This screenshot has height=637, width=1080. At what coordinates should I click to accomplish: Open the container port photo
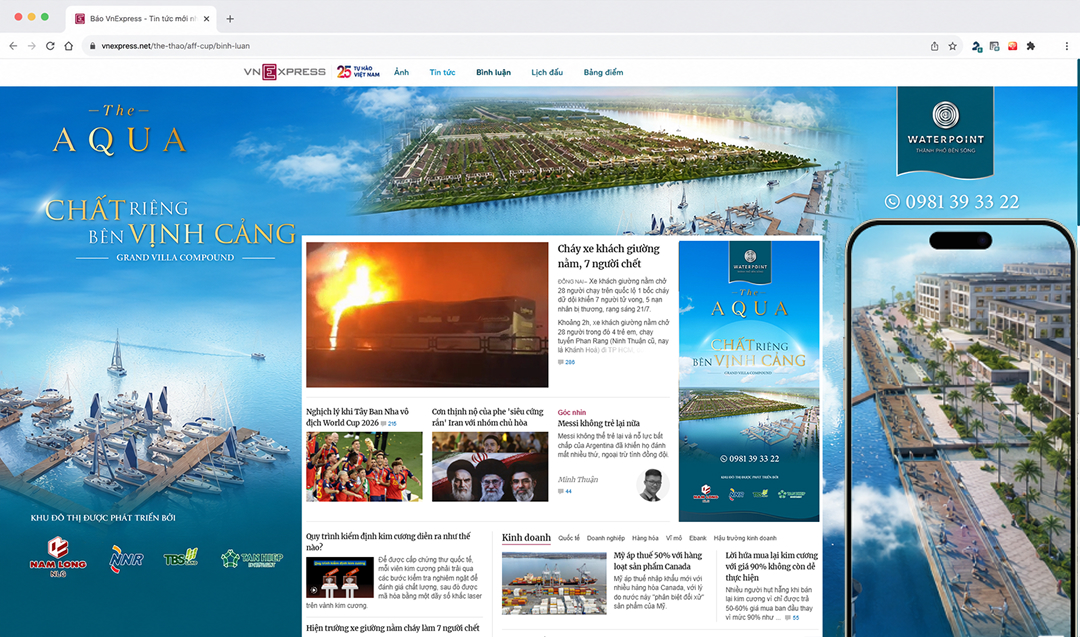click(554, 583)
